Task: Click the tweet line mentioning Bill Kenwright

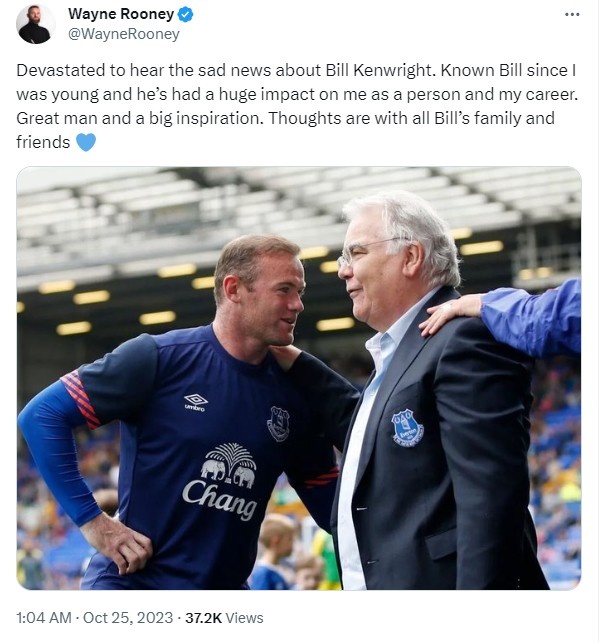Action: 296,70
